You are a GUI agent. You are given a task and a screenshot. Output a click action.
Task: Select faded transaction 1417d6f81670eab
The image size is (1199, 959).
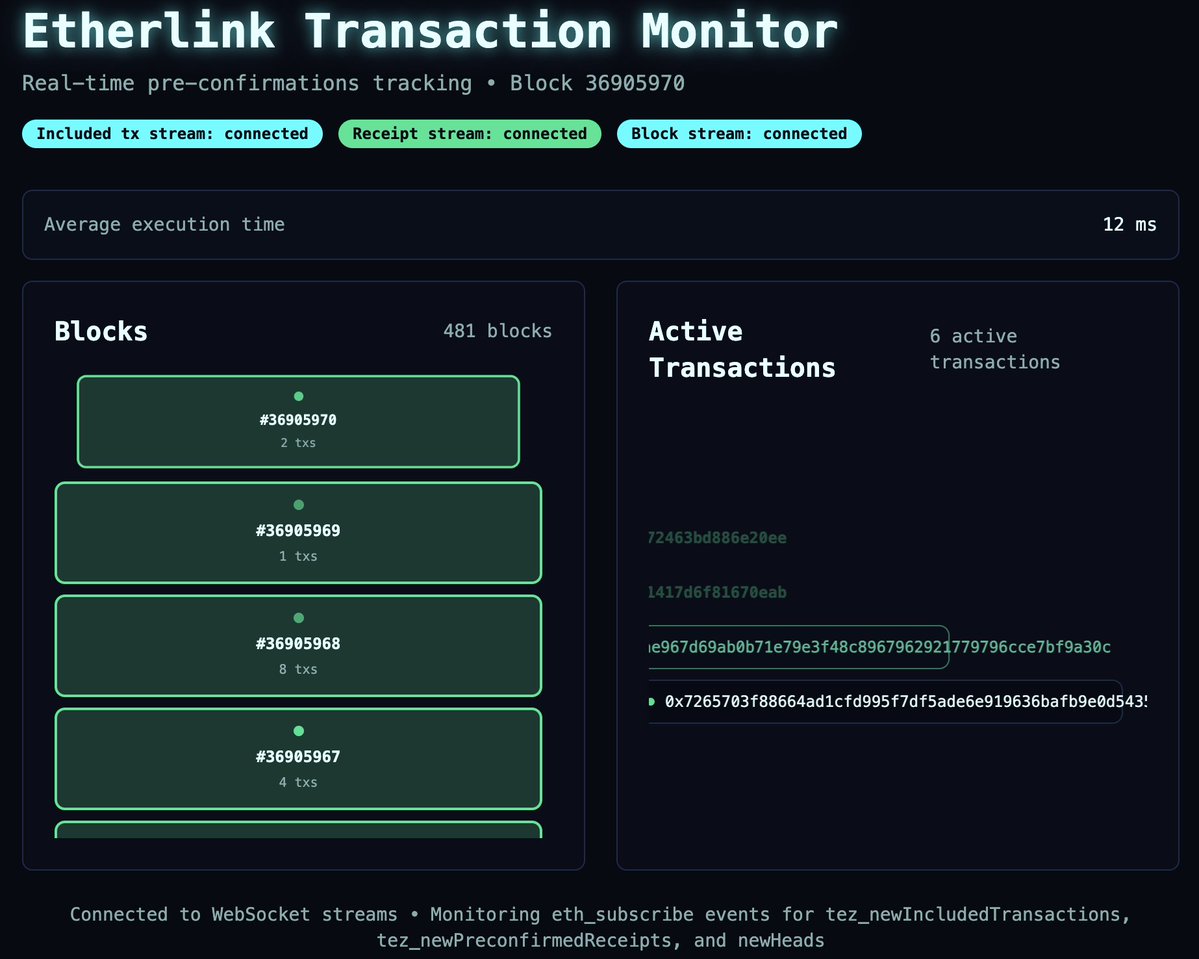click(x=717, y=592)
